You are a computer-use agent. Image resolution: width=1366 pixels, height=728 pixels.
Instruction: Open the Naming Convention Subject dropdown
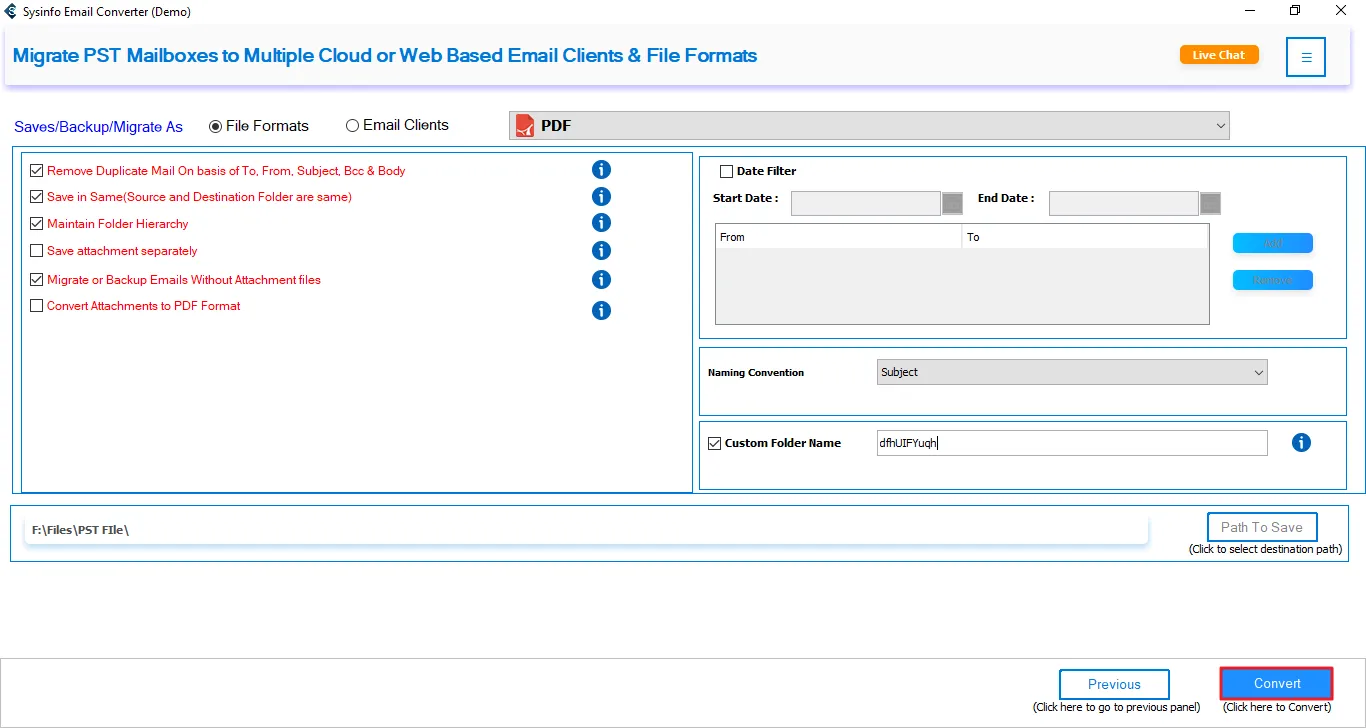pos(1071,372)
